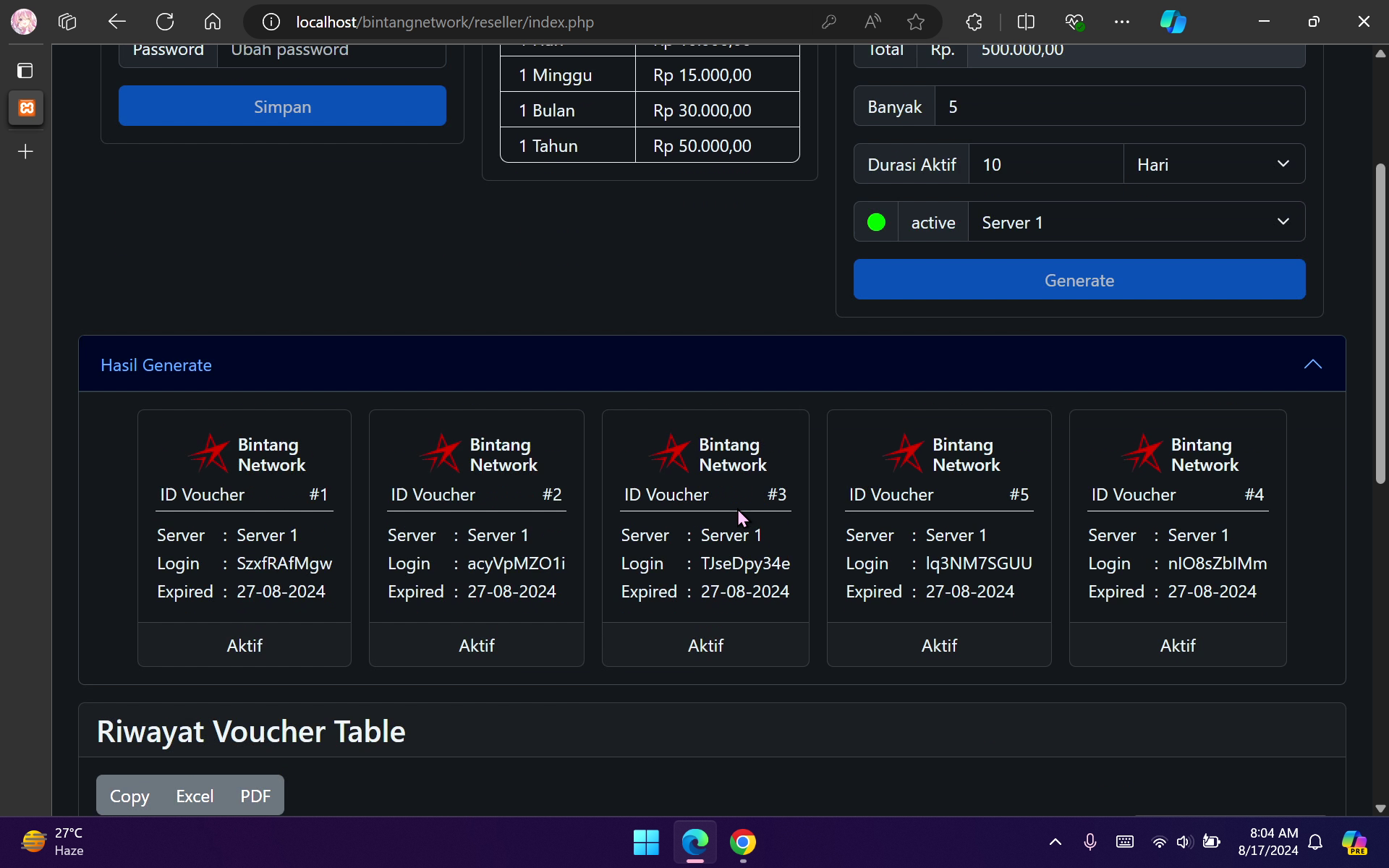Screen dimensions: 1389x868
Task: Open the weather widget showing 27°C Haze
Action: [52, 842]
